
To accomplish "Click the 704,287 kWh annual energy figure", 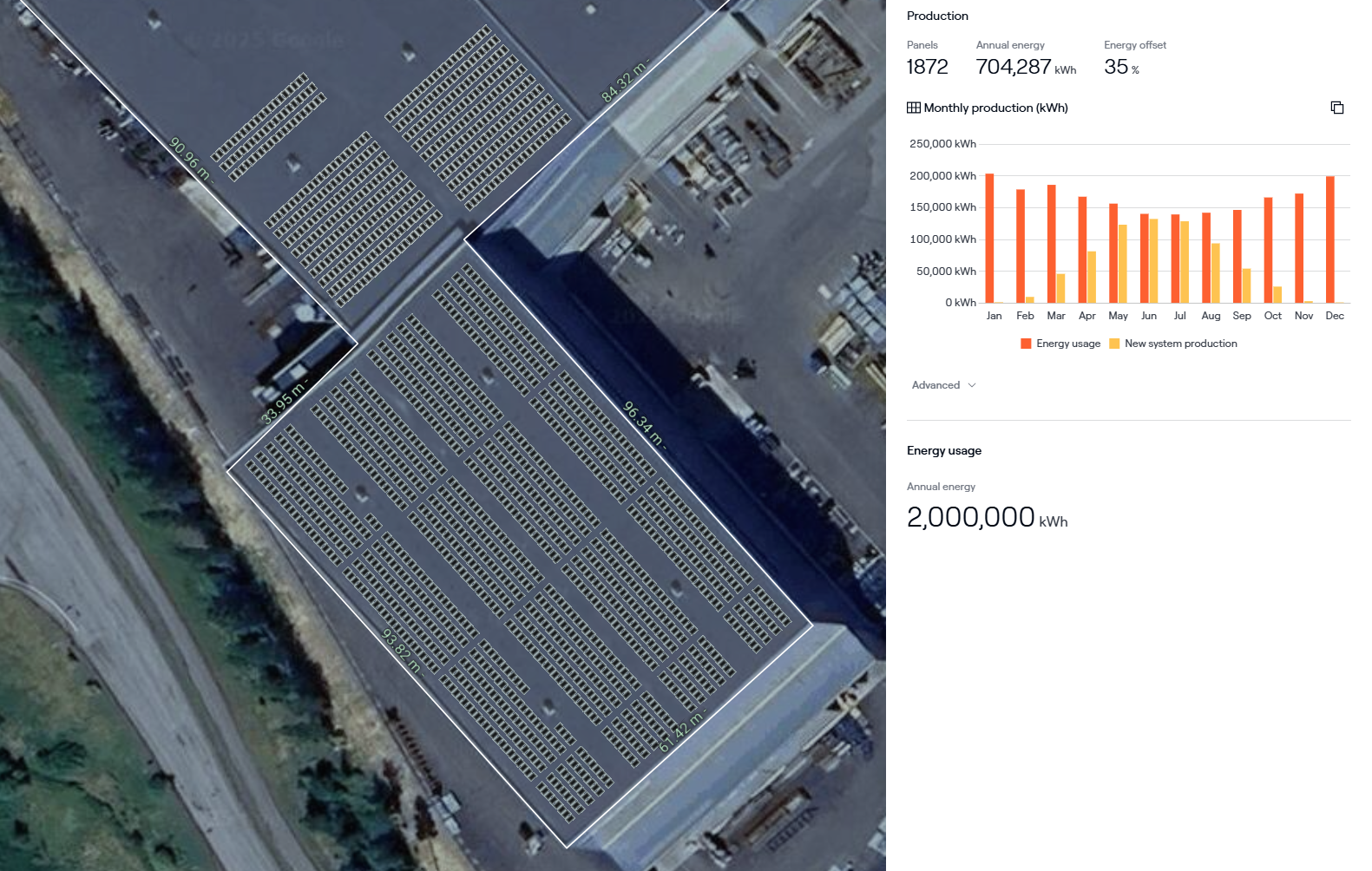I will pos(1013,67).
